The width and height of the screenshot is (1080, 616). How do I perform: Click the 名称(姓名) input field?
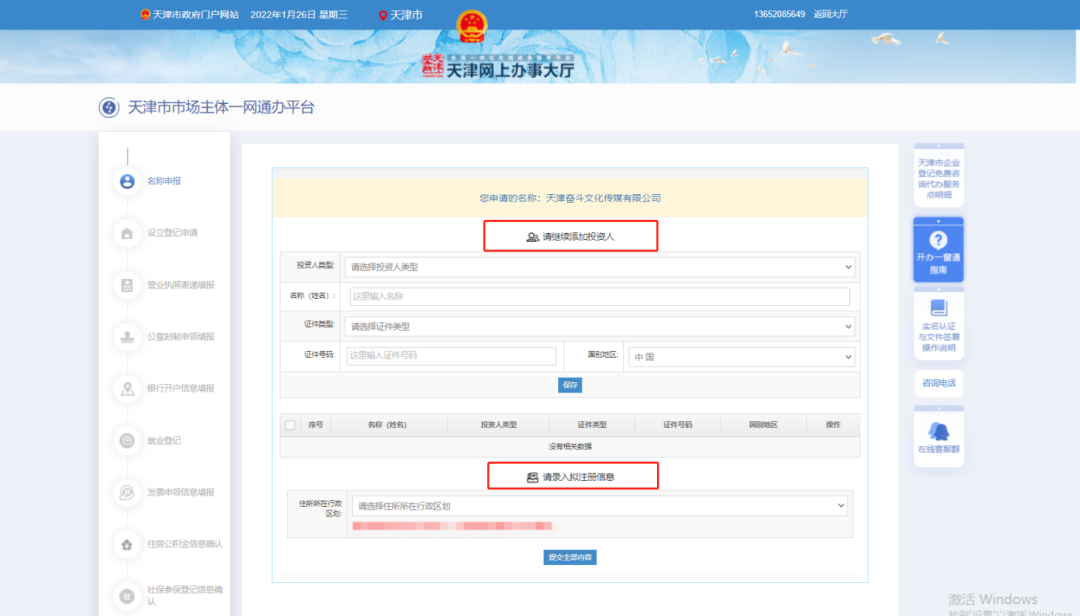[x=600, y=297]
